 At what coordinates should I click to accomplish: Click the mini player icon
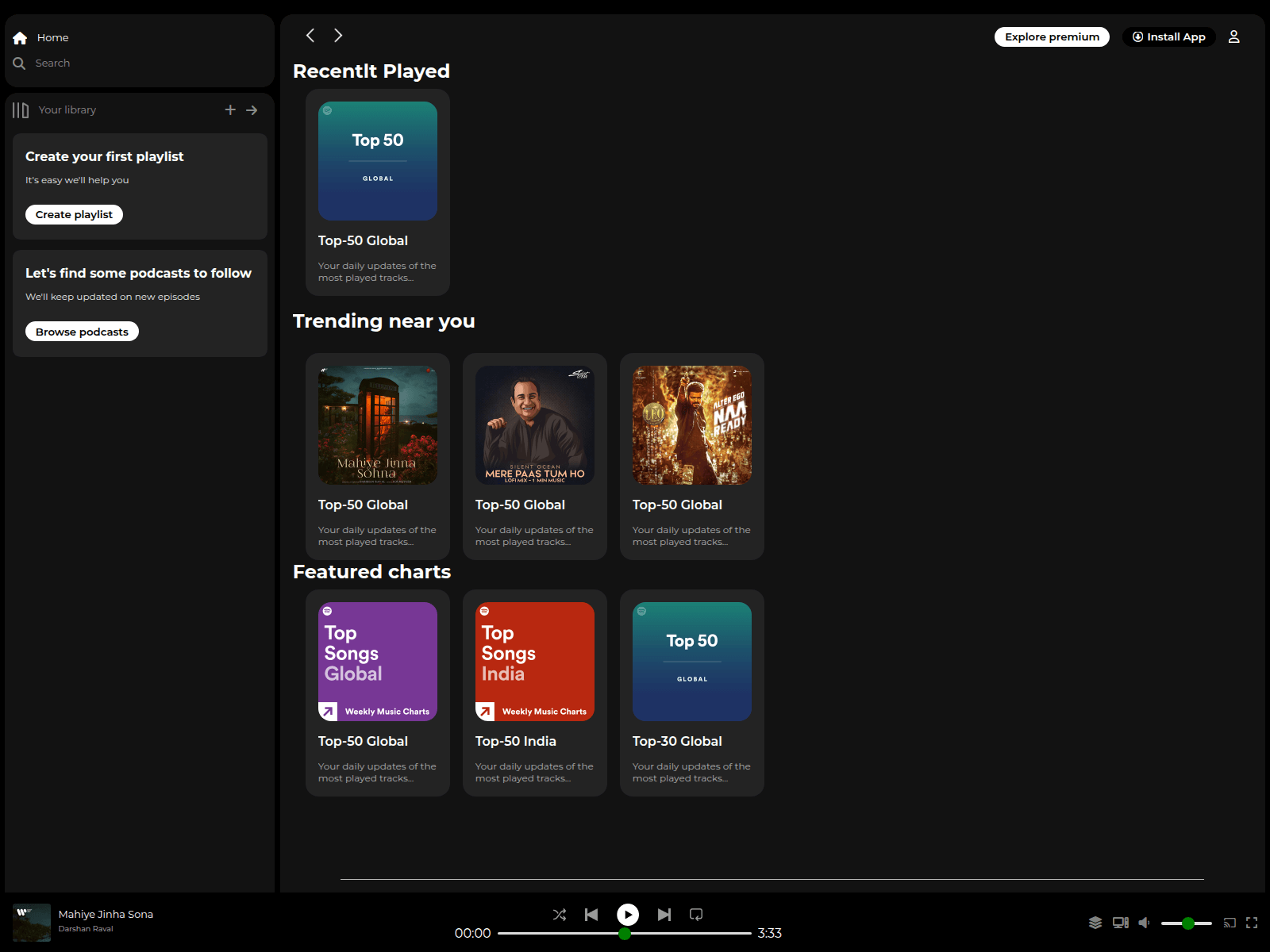tap(1230, 923)
